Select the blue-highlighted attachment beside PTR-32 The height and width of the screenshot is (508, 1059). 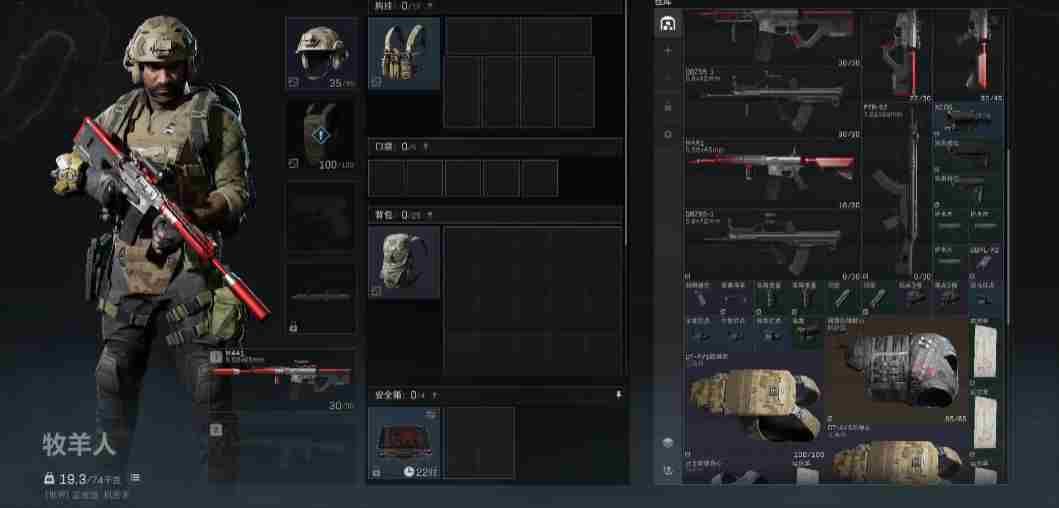tap(968, 120)
